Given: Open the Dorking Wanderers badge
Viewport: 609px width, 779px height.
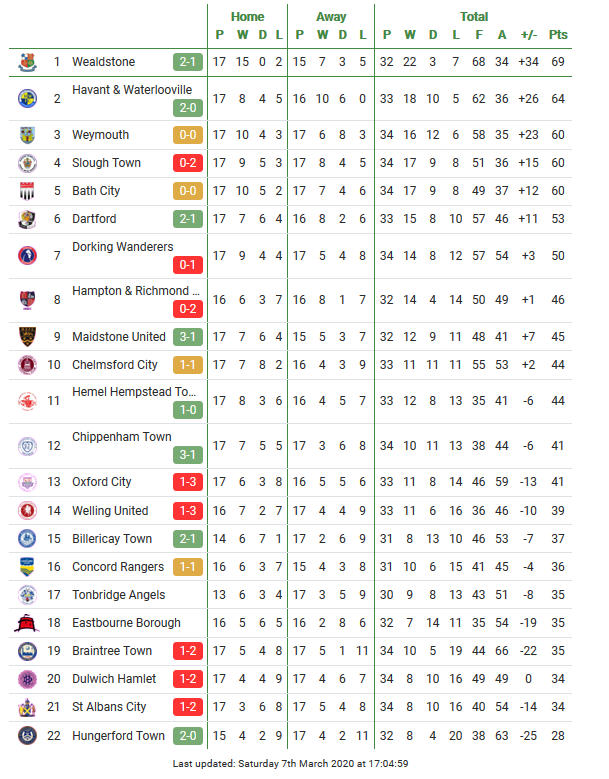Looking at the screenshot, I should click(27, 255).
